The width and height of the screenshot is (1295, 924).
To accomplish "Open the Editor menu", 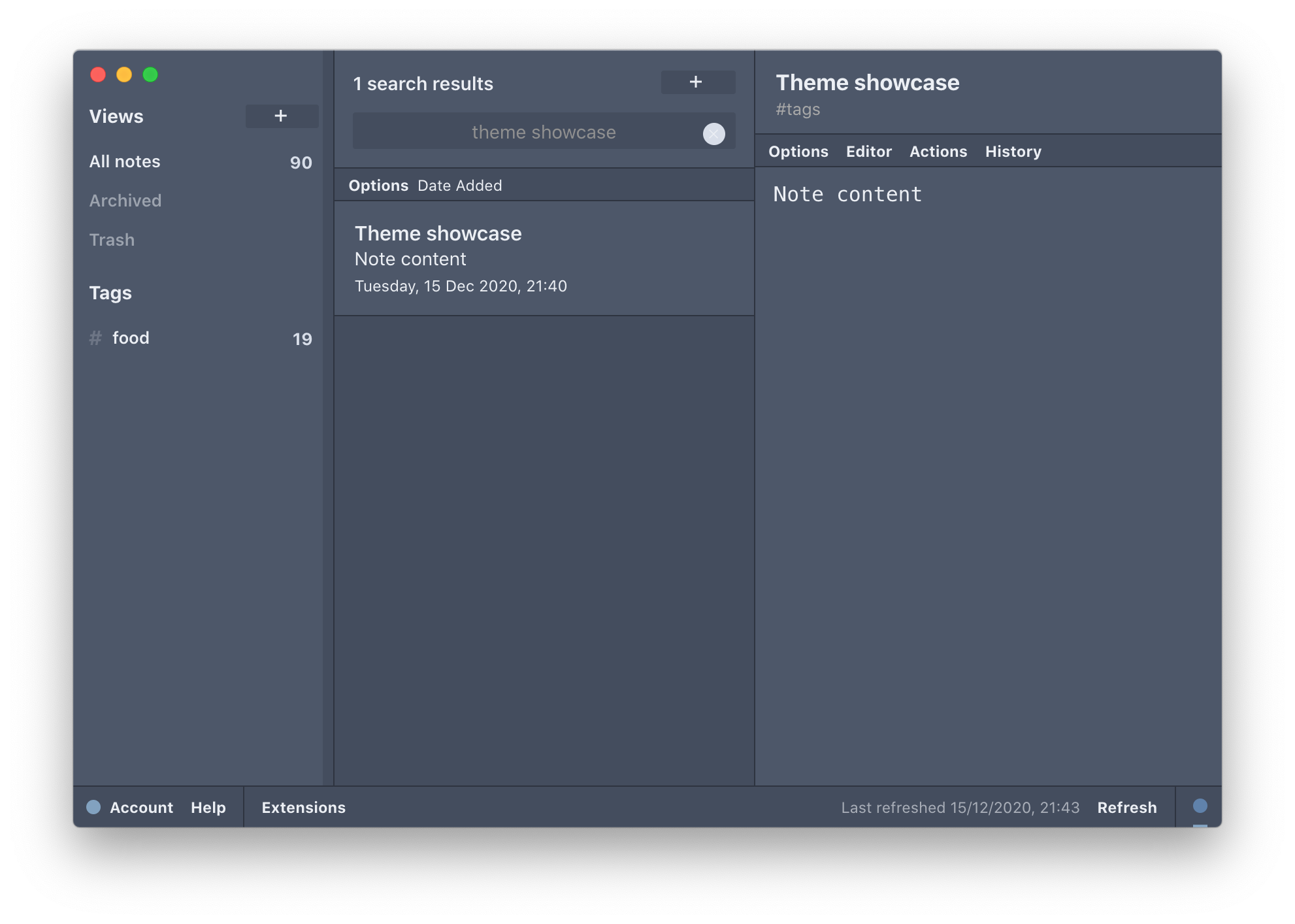I will tap(868, 152).
